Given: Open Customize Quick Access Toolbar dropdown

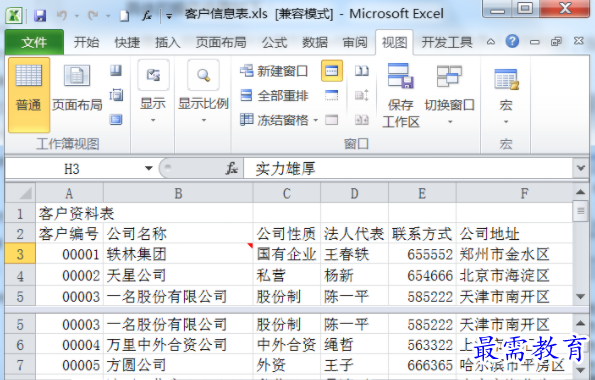Looking at the screenshot, I should 169,16.
